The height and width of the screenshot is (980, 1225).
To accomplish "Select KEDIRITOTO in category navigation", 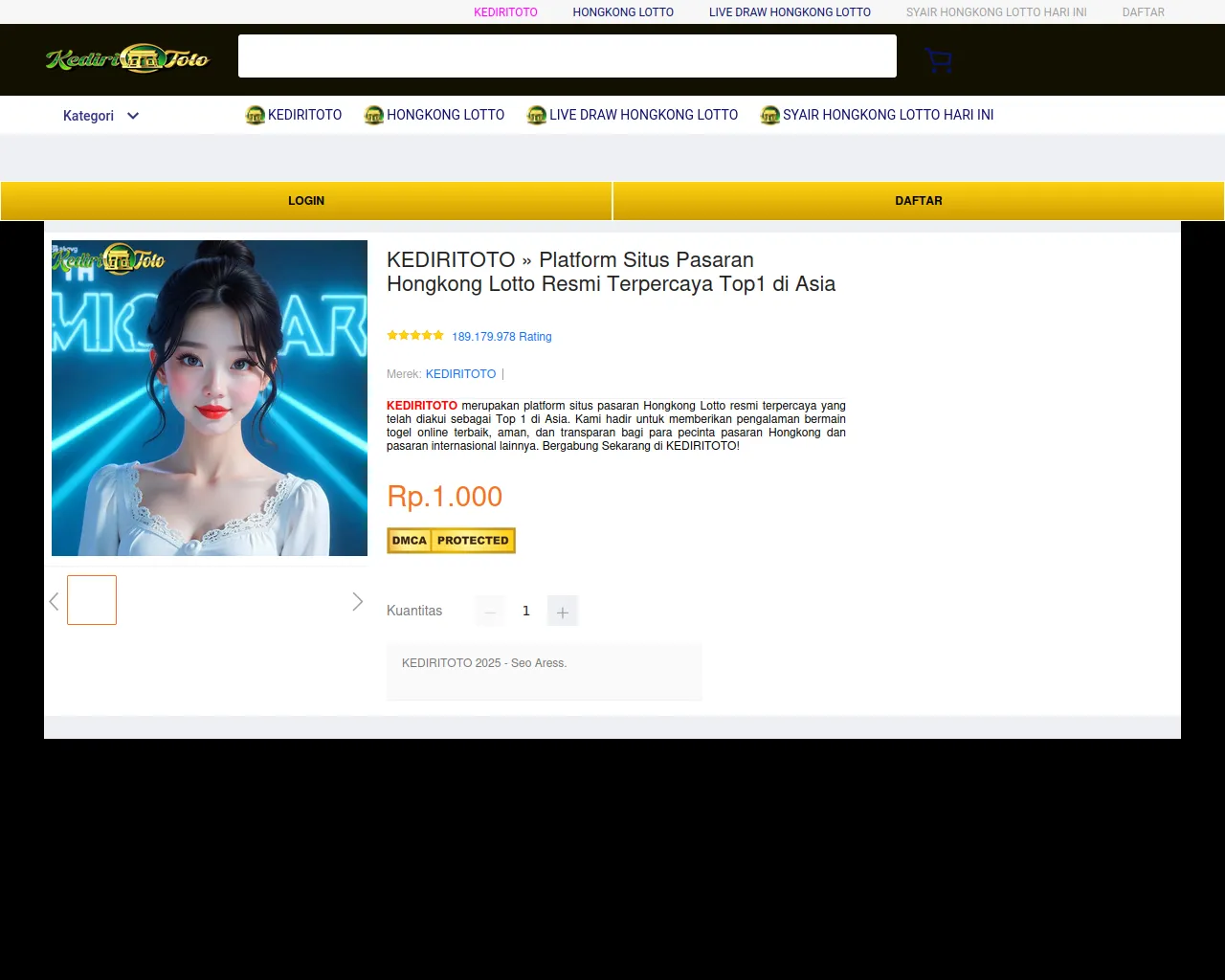I will click(304, 115).
